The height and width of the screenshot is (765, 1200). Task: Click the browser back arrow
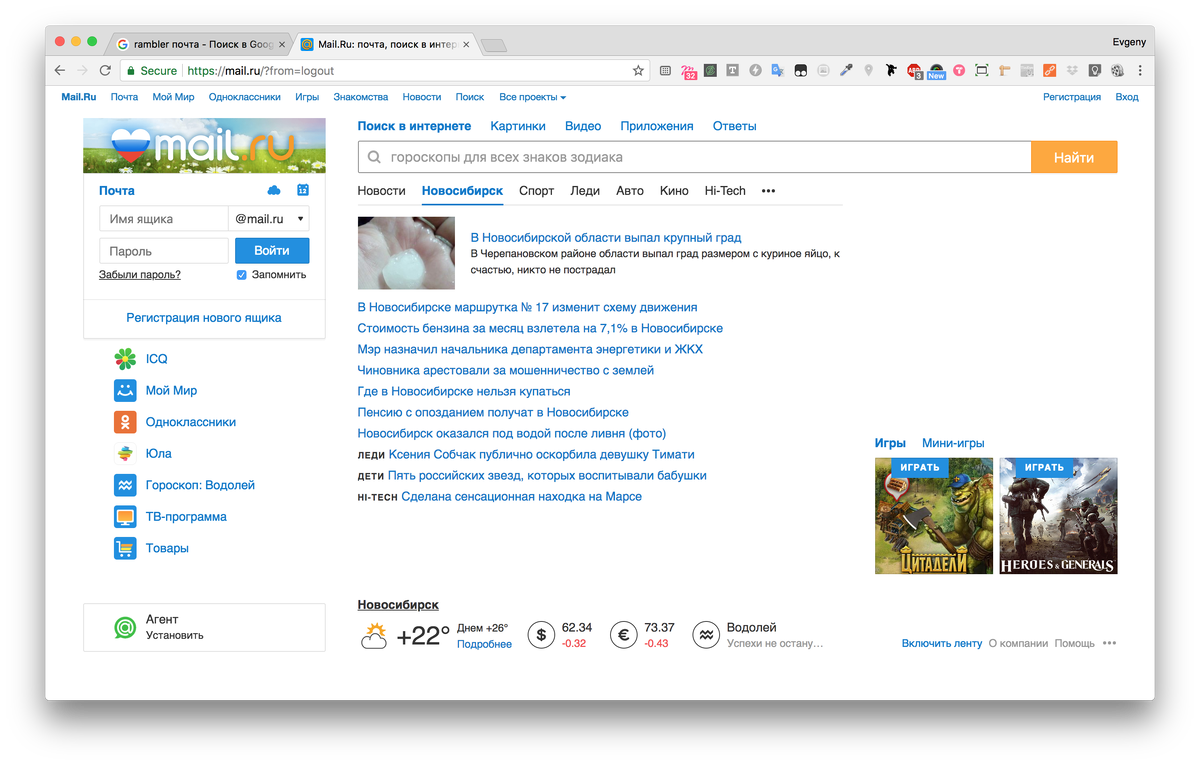click(x=60, y=71)
